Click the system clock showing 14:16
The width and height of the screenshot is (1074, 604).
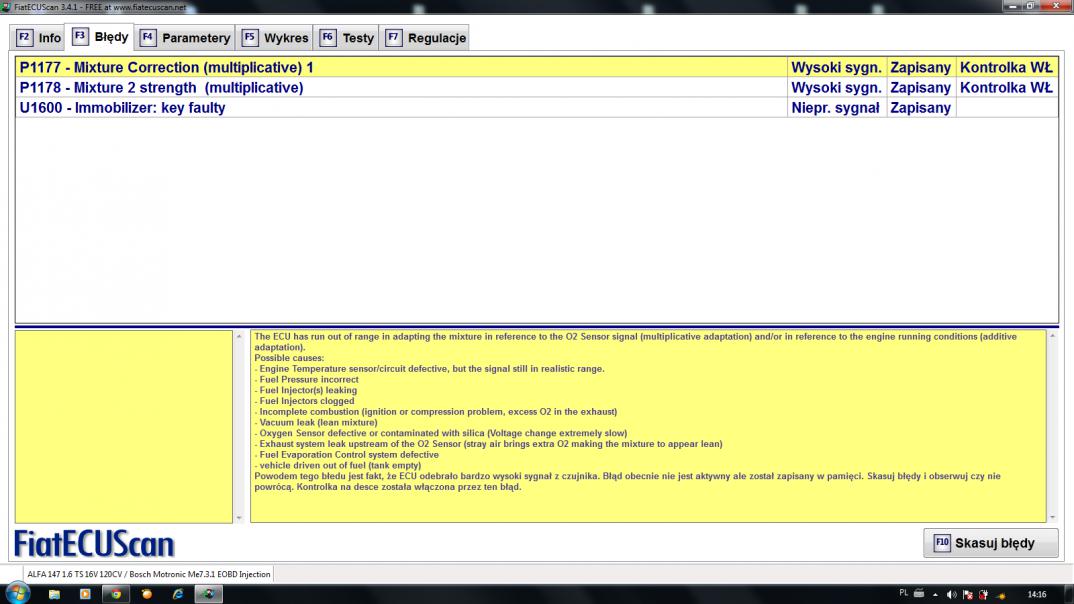[x=1037, y=594]
